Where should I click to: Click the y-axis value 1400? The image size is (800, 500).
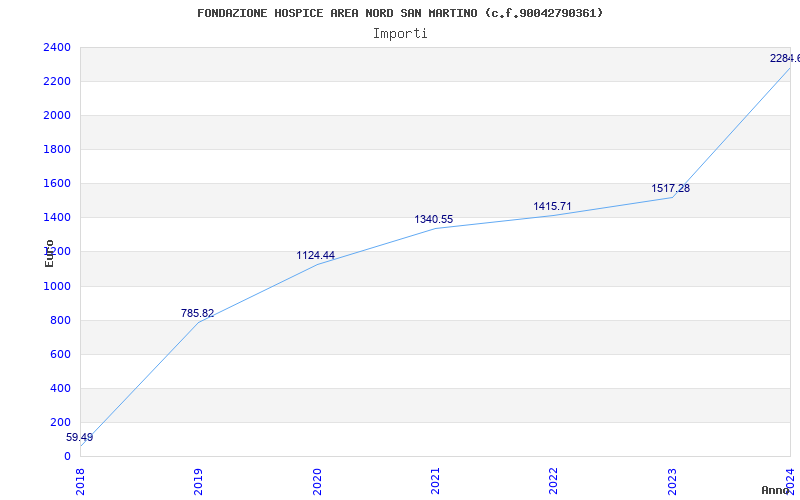click(57, 218)
